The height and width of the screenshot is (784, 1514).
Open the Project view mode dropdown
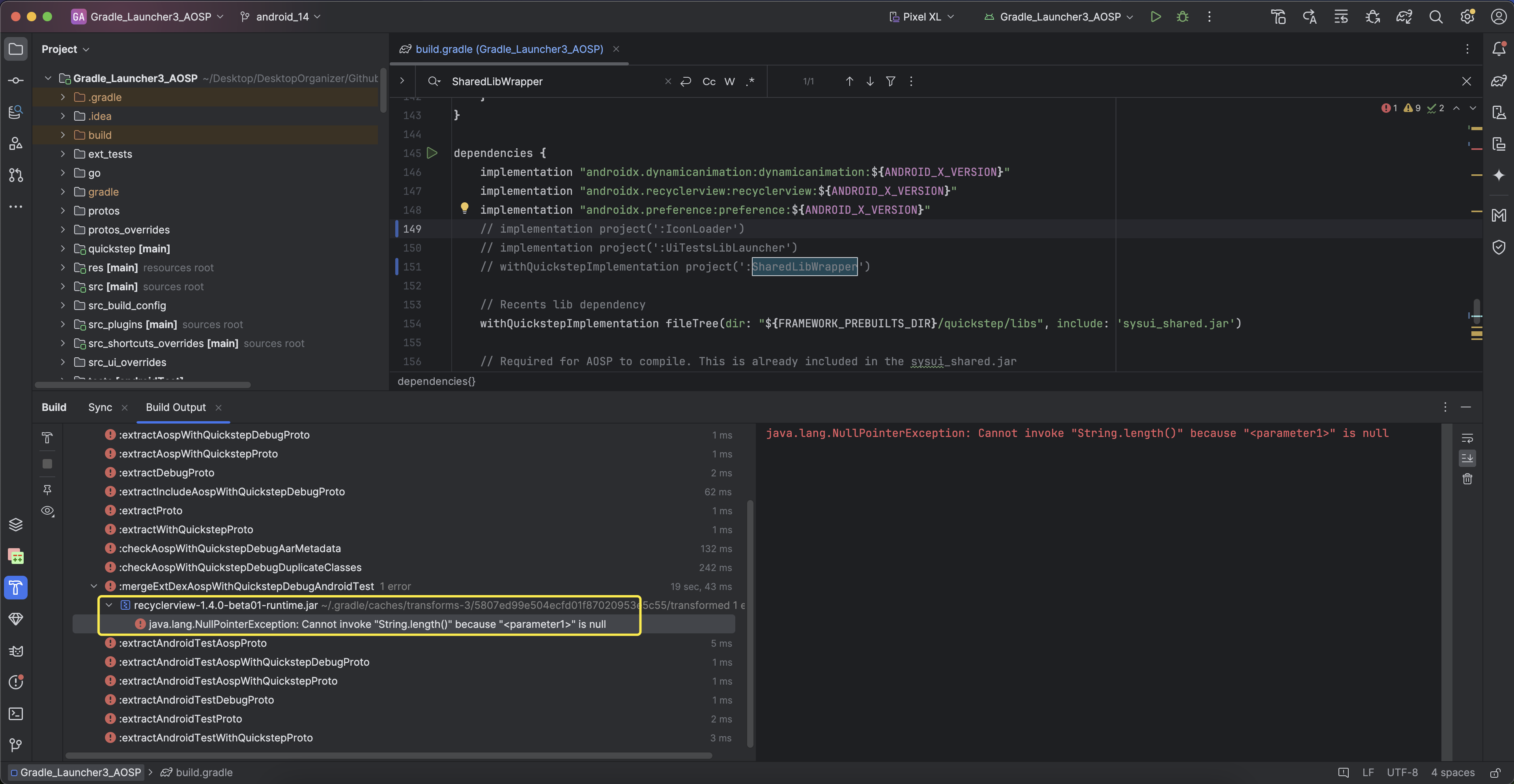[65, 49]
